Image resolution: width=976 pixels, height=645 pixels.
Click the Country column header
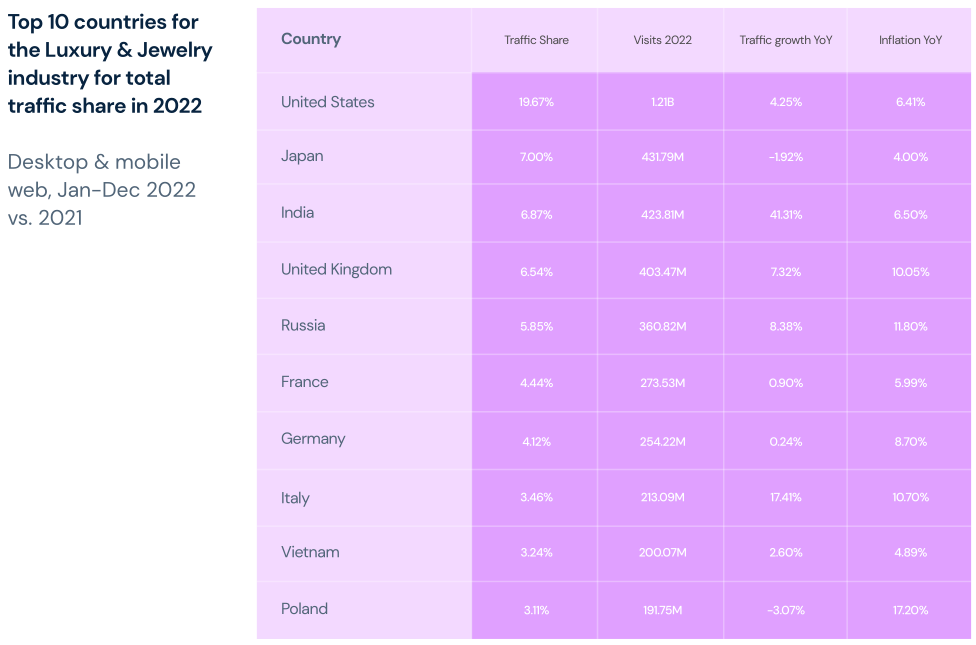(x=311, y=39)
